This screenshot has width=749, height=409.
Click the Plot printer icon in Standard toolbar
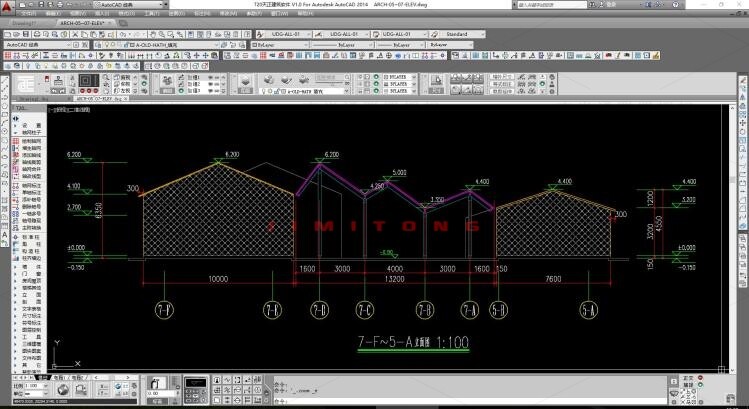tap(36, 34)
